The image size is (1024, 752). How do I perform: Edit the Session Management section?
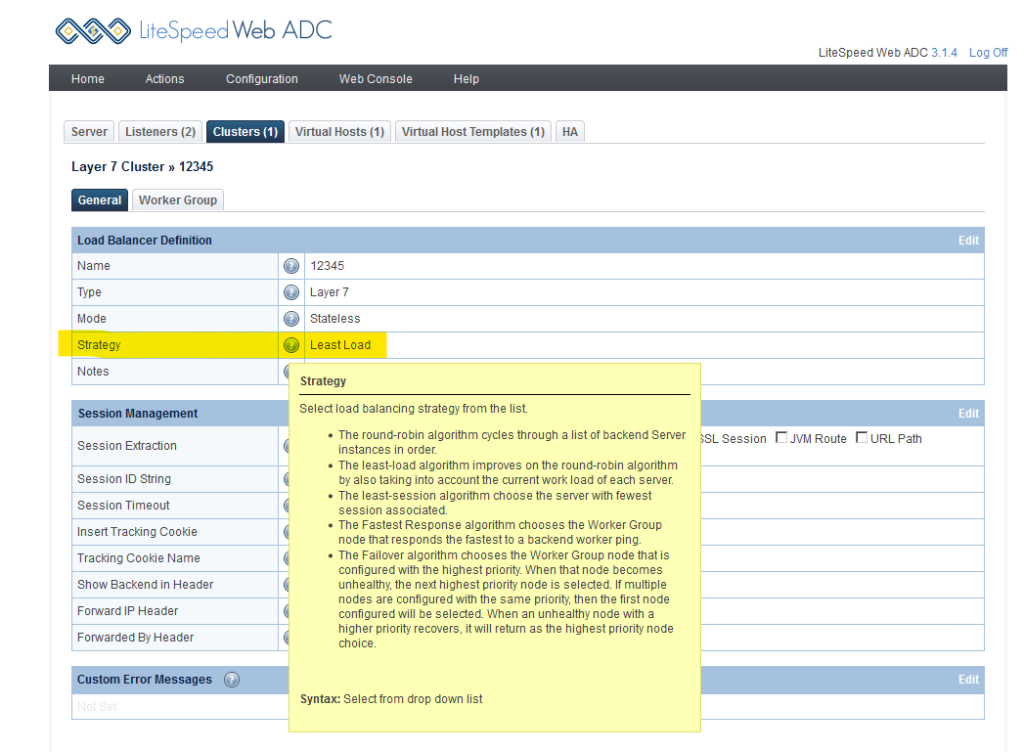[968, 413]
